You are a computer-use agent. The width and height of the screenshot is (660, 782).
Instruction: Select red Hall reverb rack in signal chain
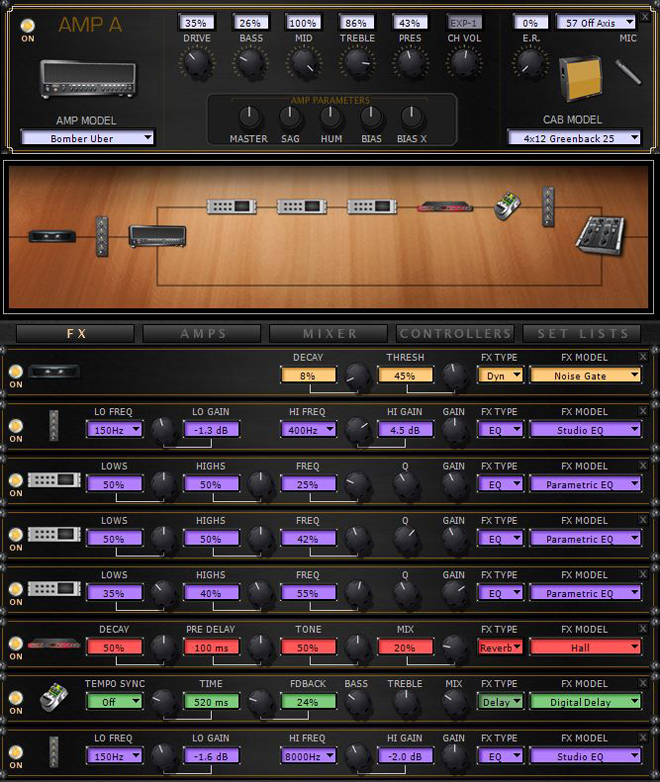coord(445,206)
